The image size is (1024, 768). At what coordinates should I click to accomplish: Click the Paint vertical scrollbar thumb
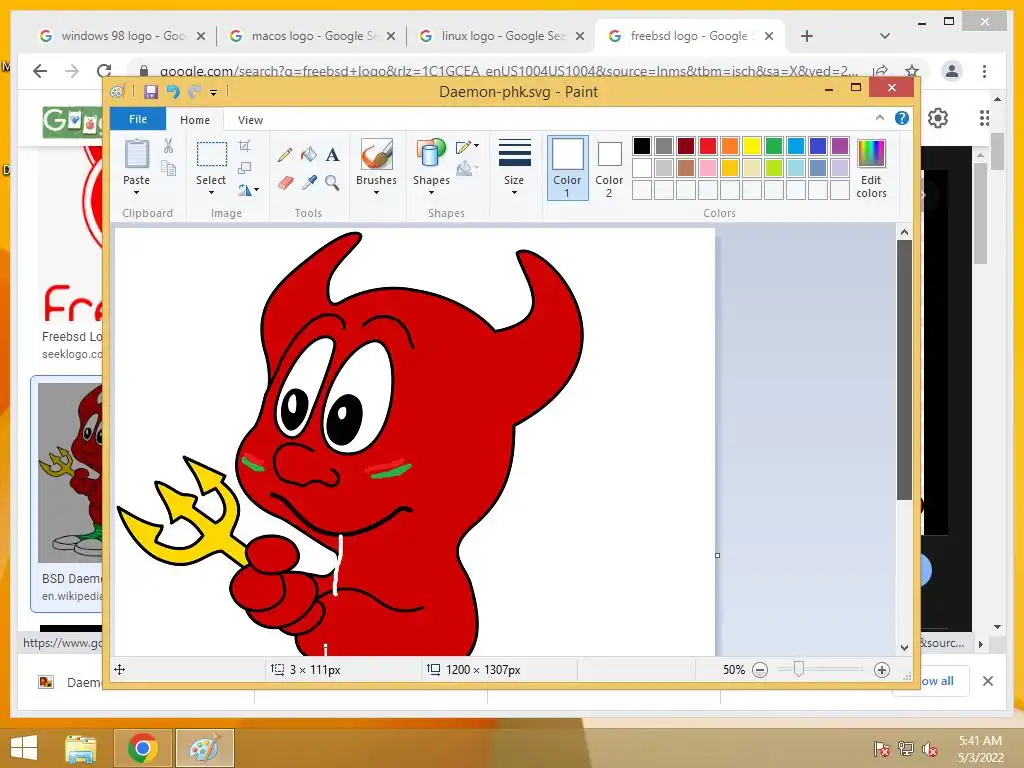(x=904, y=370)
